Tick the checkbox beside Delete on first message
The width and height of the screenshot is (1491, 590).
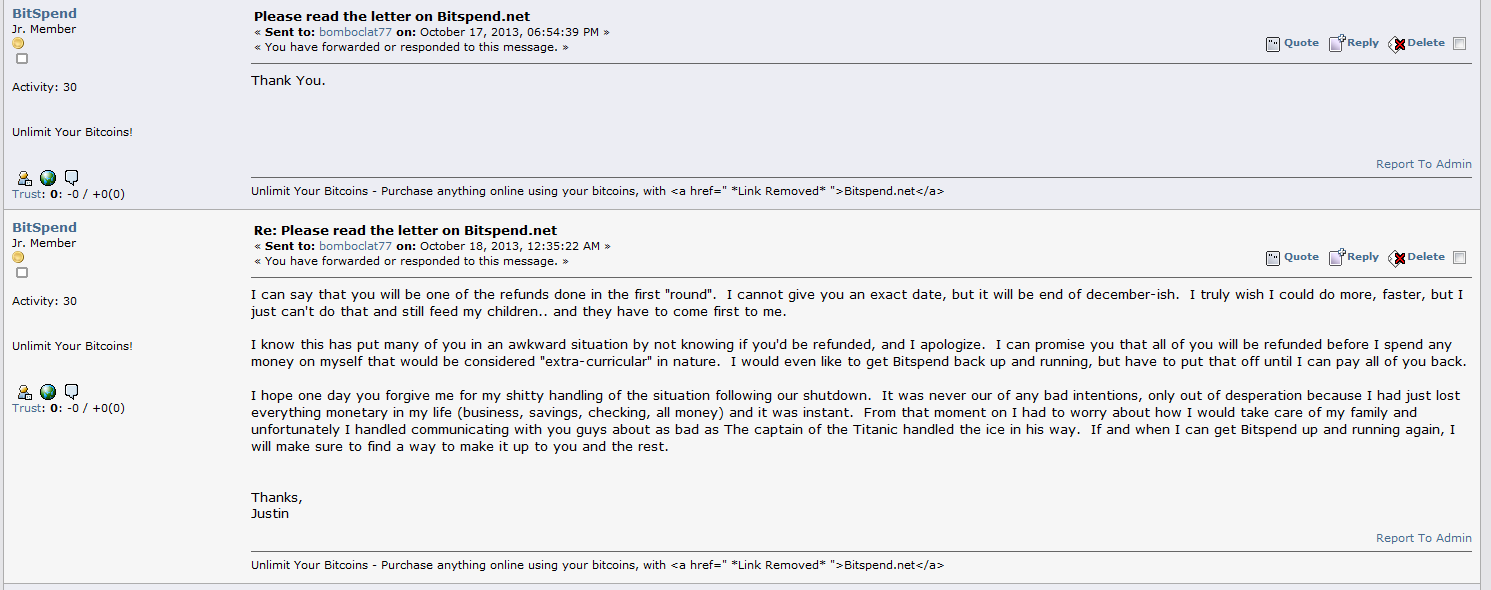click(1459, 43)
